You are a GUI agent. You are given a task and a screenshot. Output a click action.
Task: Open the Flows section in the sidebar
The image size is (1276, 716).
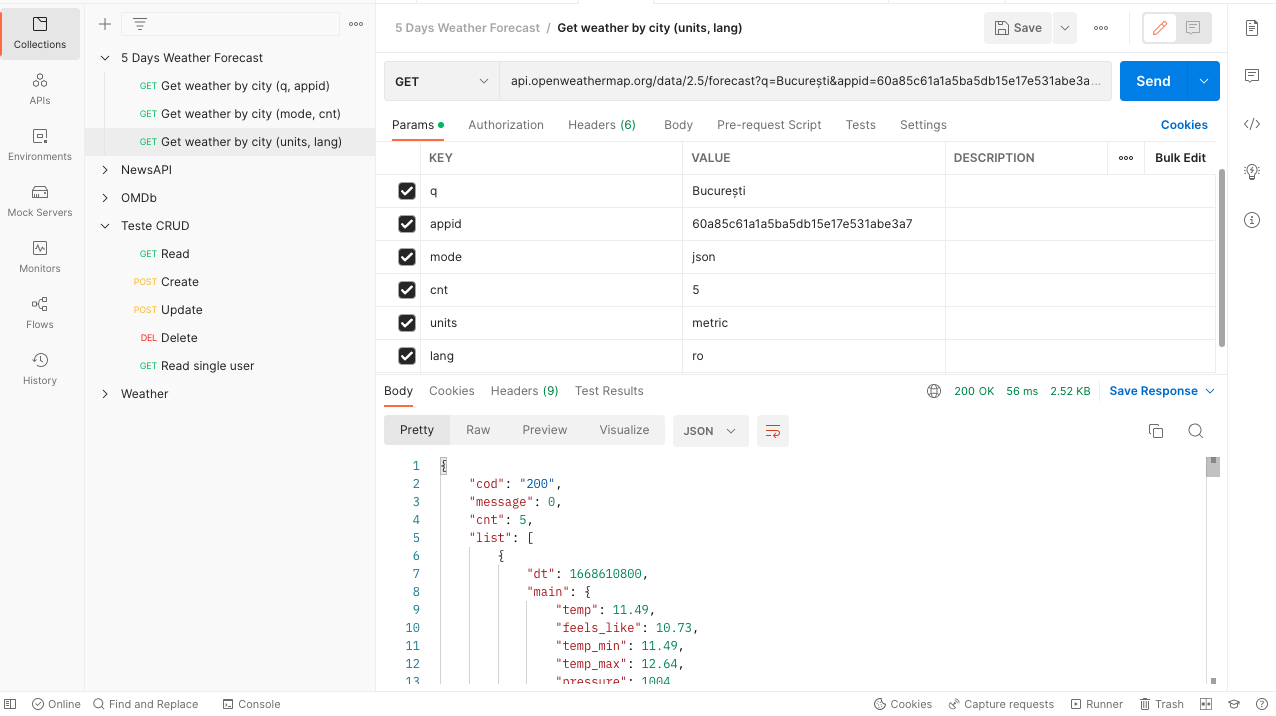click(x=40, y=310)
